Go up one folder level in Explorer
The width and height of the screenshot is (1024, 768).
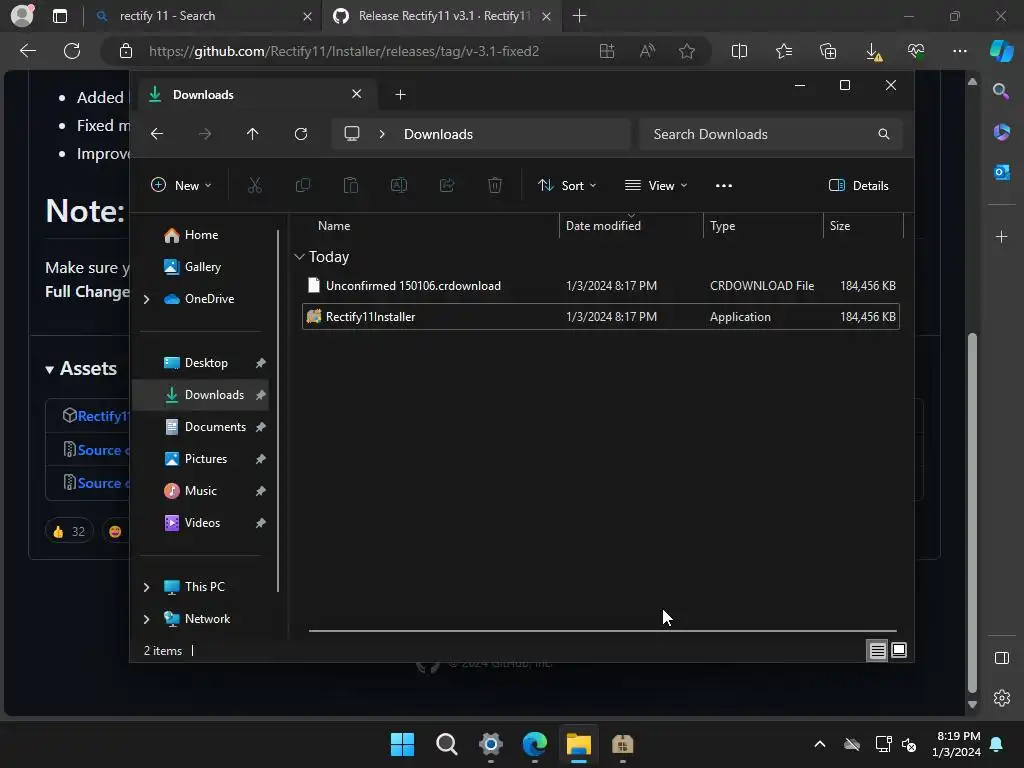253,134
